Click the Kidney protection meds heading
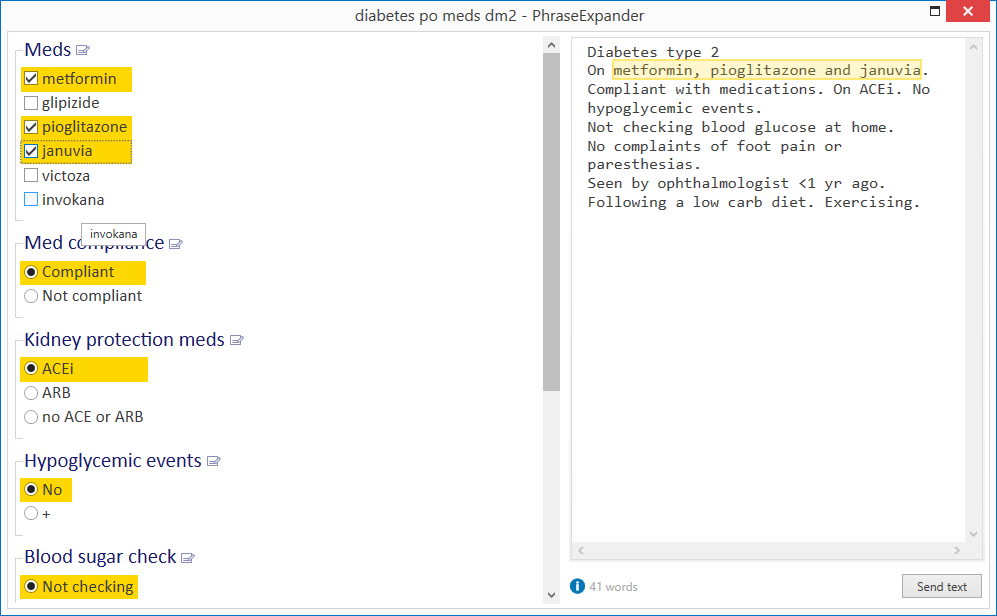 coord(124,339)
